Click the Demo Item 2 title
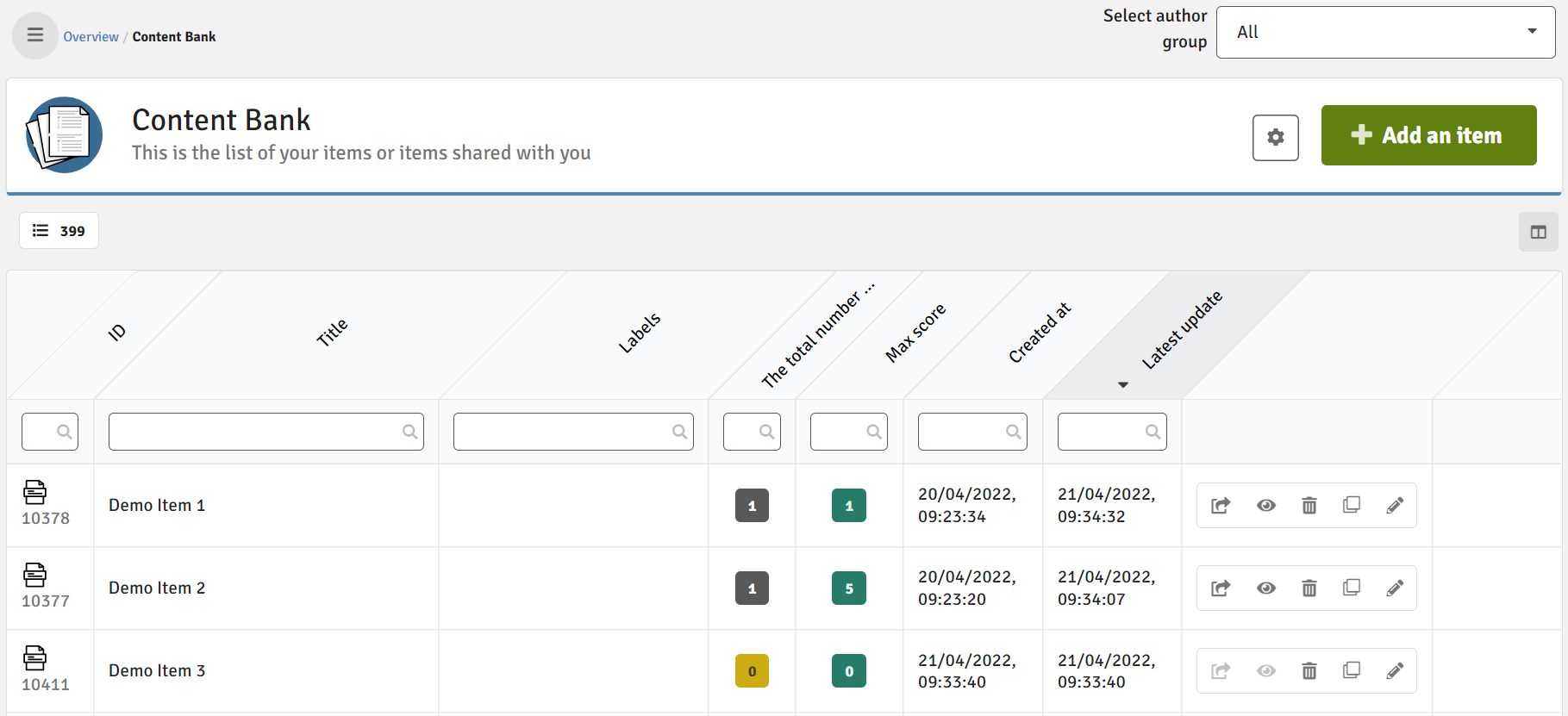Viewport: 1568px width, 716px height. tap(157, 588)
